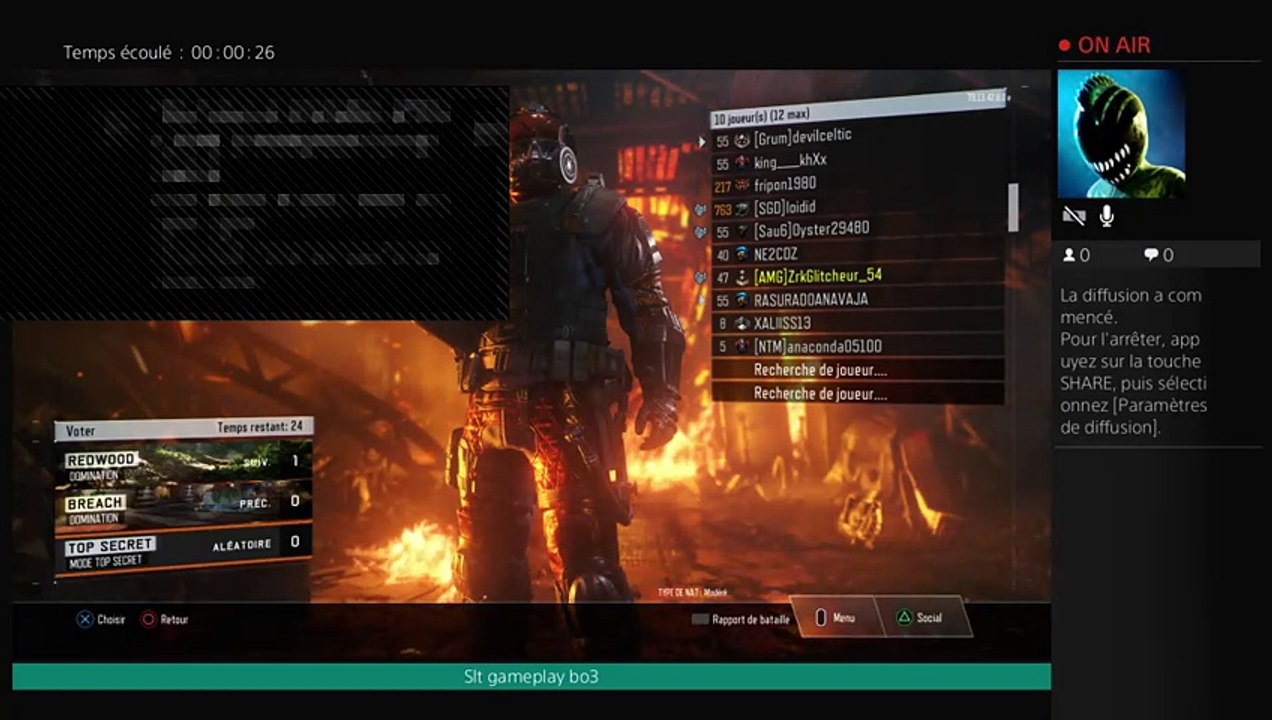Click the rank emblem beside [Grum]devilceltic

pos(742,140)
